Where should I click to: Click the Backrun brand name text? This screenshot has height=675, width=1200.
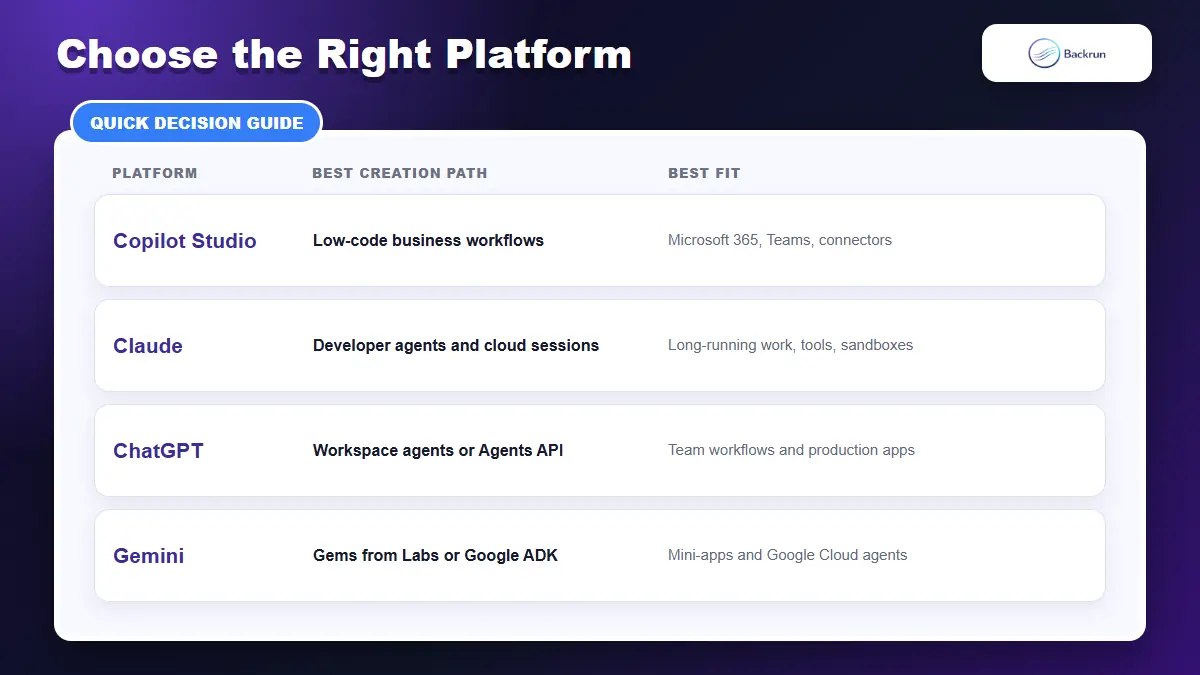[1086, 53]
